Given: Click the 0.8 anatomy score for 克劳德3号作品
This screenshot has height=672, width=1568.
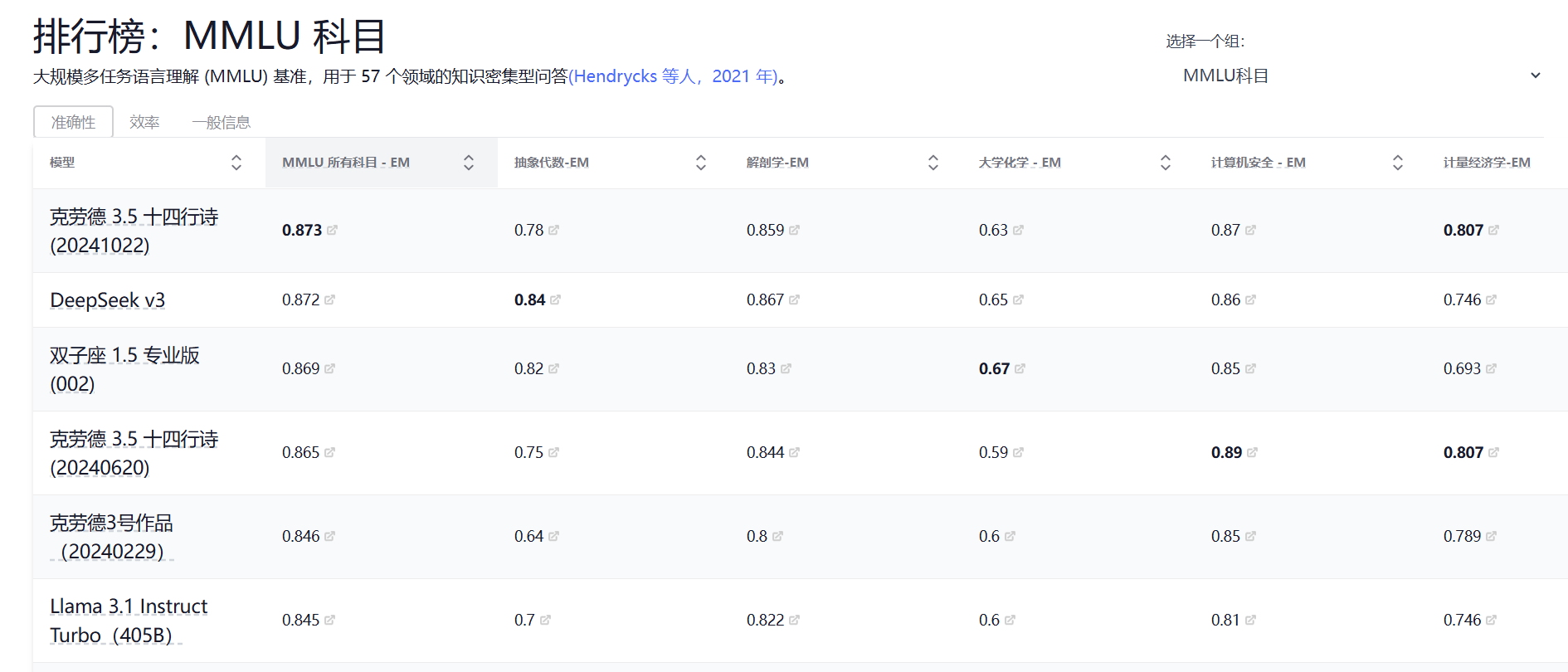Looking at the screenshot, I should tap(757, 536).
